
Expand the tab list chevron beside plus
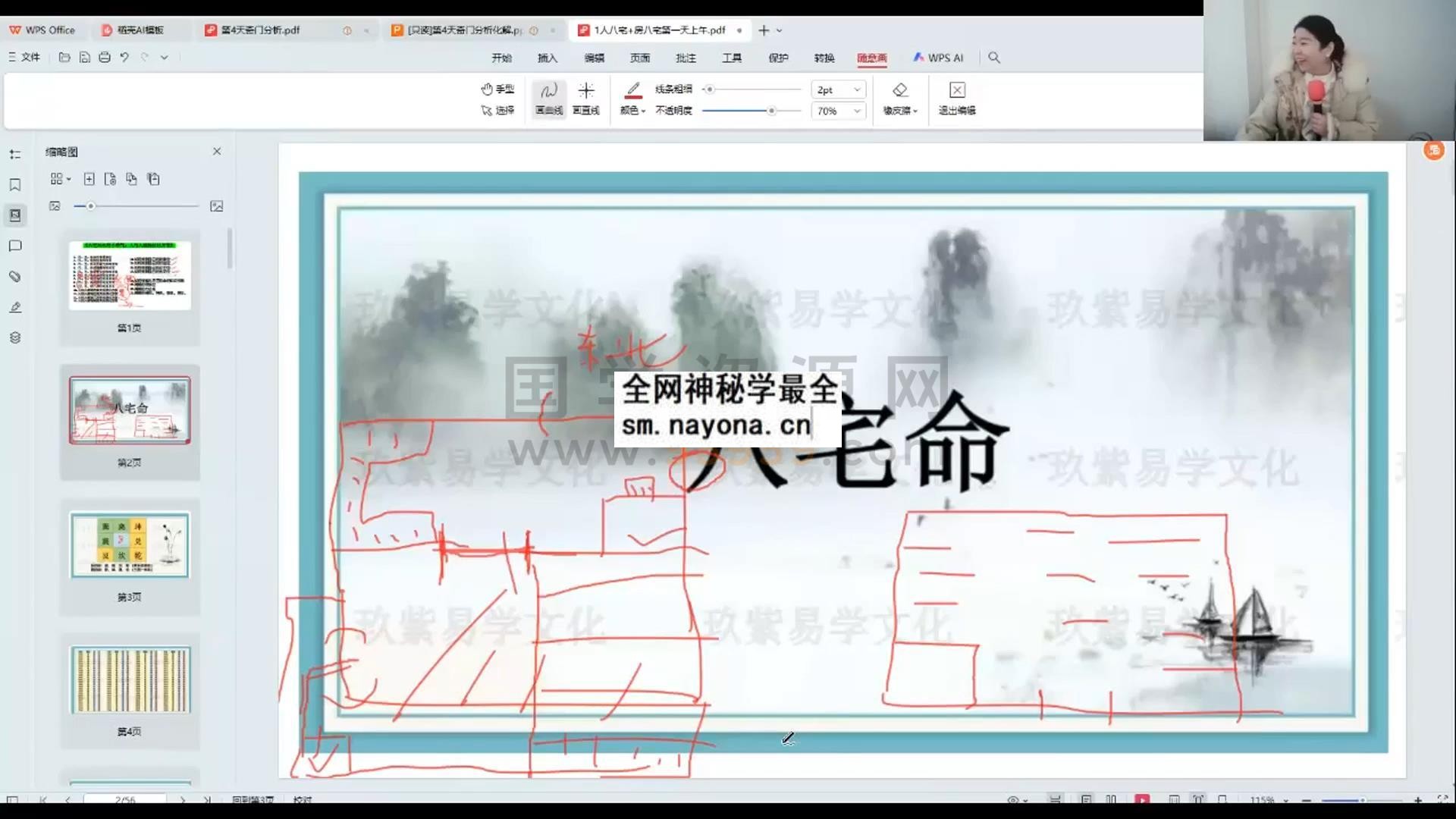[x=780, y=30]
